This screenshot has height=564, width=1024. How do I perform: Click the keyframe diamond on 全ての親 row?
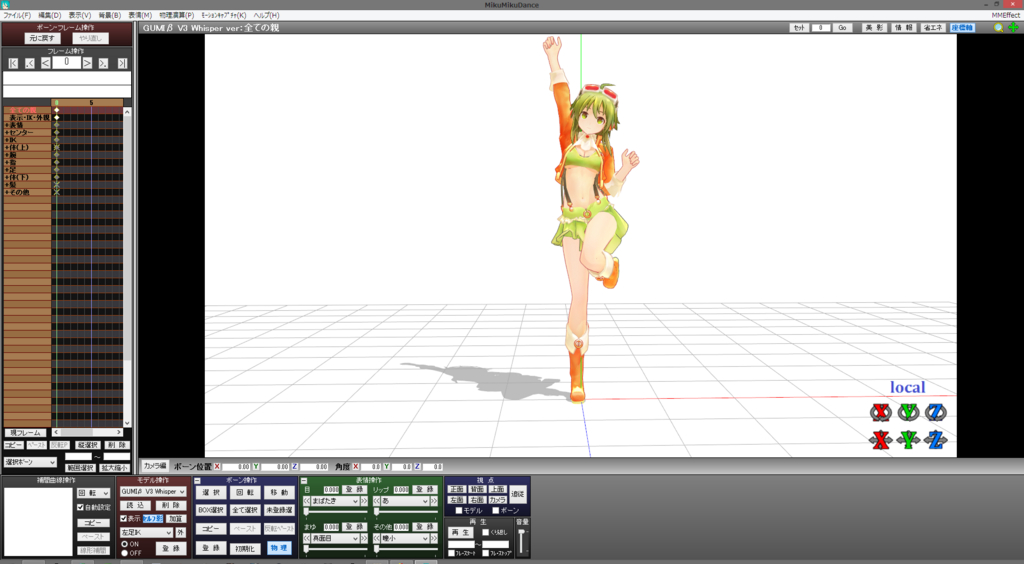[x=57, y=110]
